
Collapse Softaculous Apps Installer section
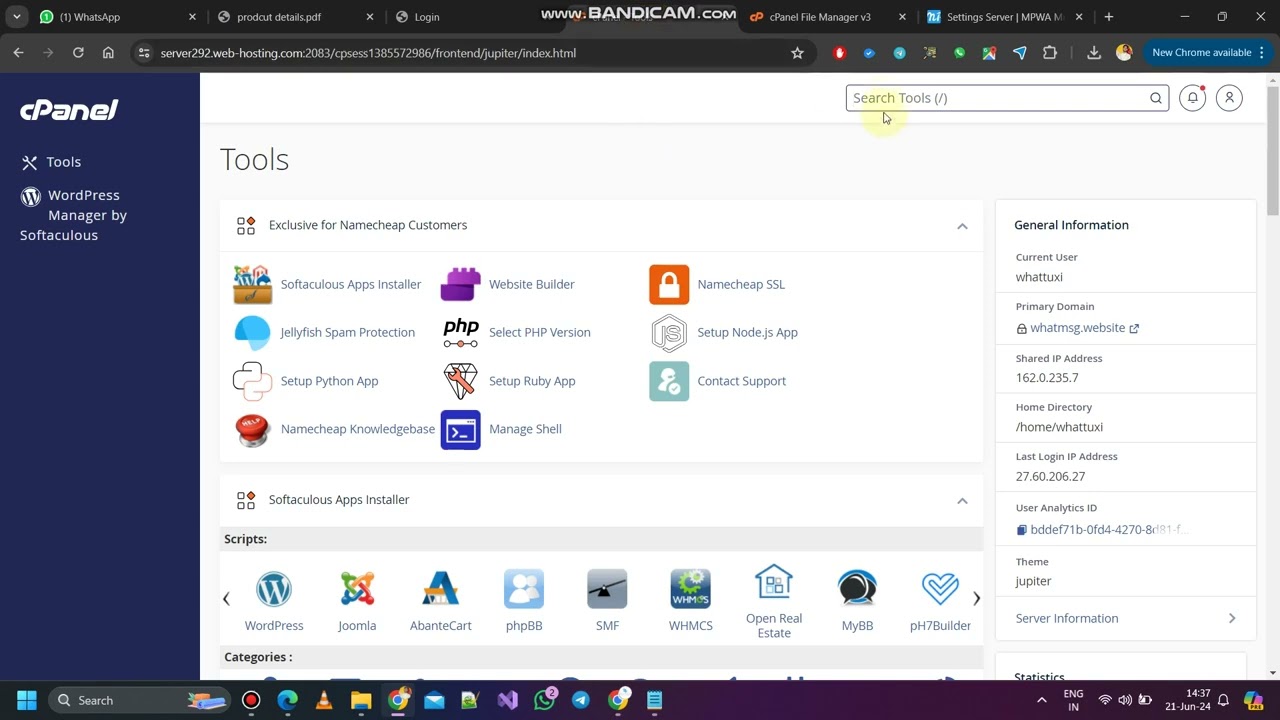click(962, 501)
